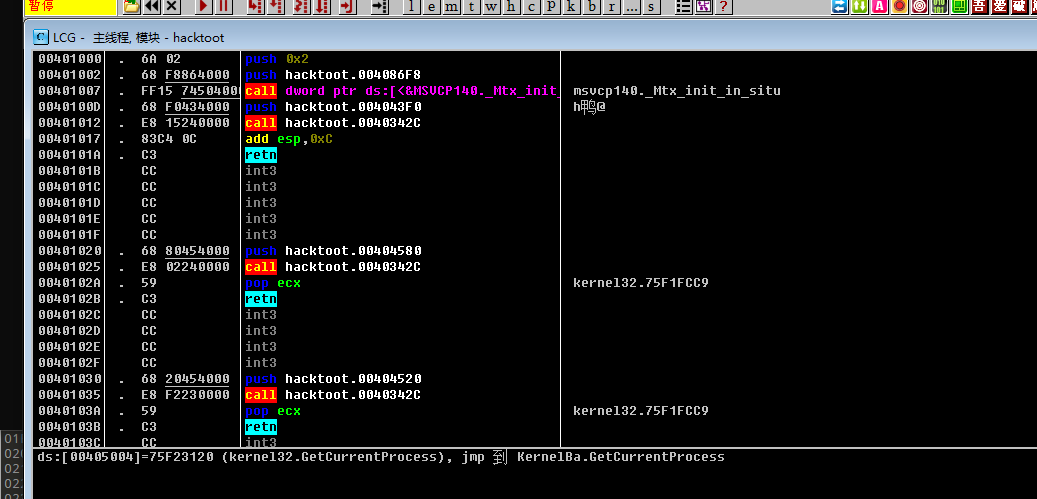This screenshot has width=1037, height=499.
Task: Click the GetCurrentProcess info line below disassembly
Action: tap(381, 457)
